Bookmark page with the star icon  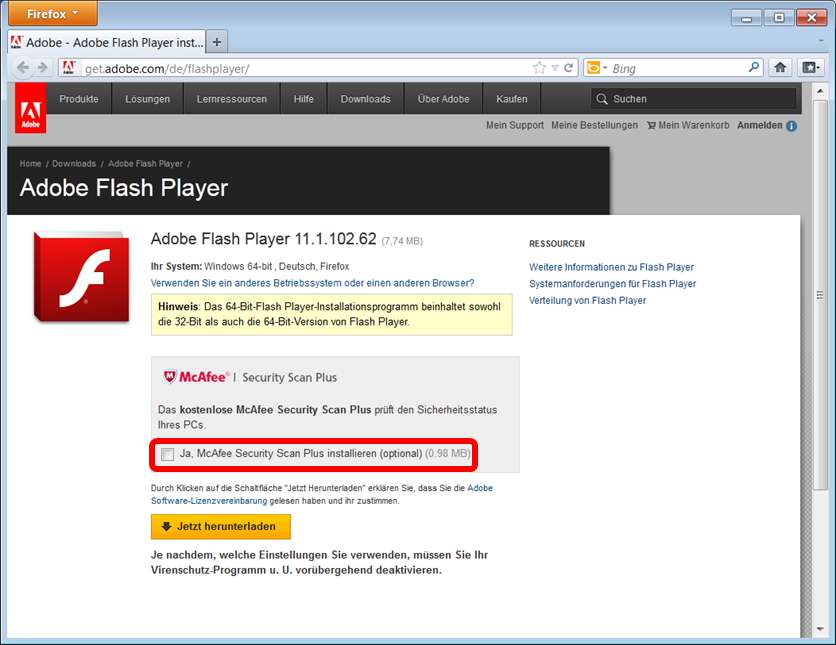point(539,68)
